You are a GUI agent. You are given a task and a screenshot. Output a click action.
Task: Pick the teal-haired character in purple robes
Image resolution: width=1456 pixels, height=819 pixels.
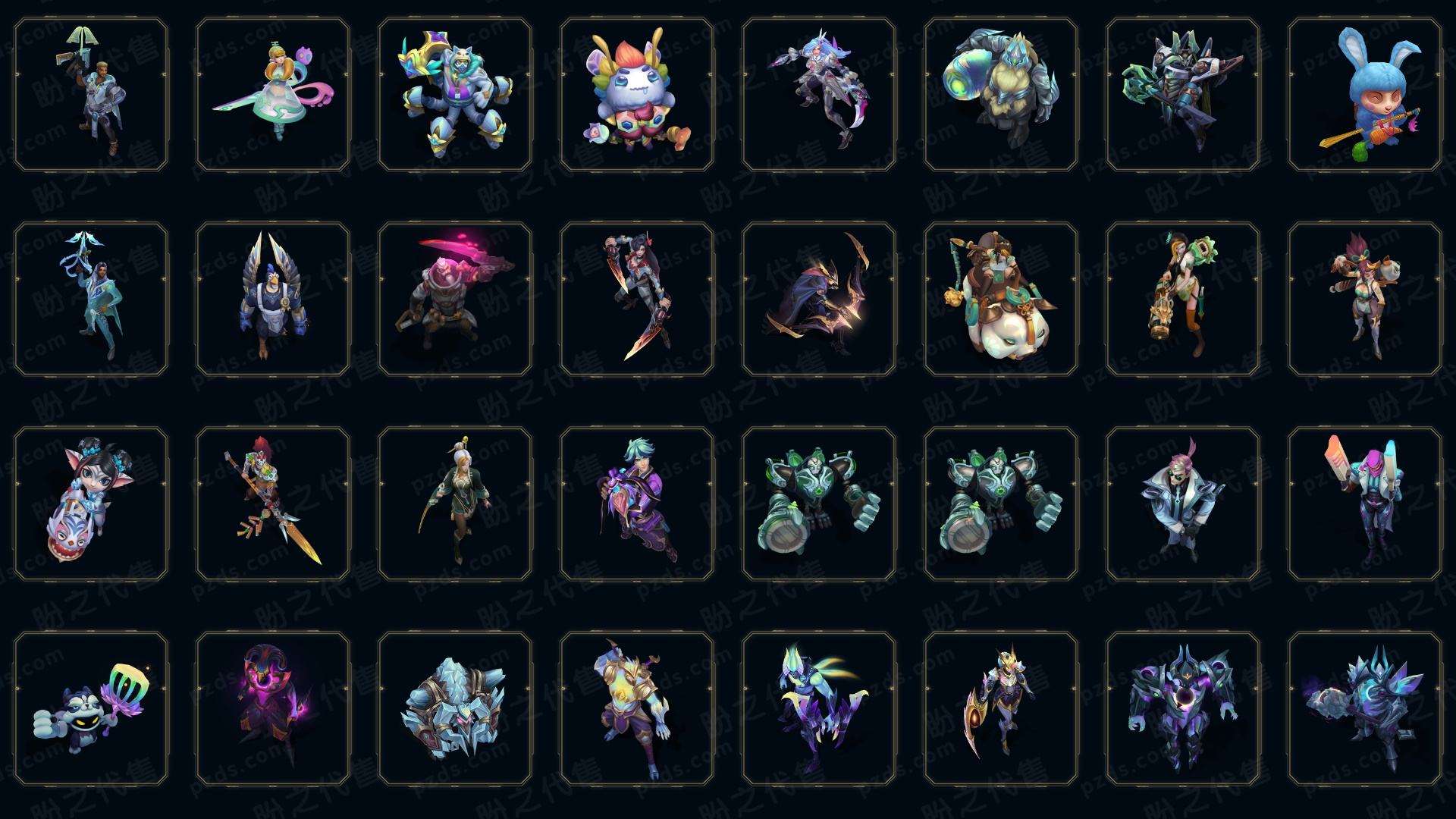(x=636, y=504)
